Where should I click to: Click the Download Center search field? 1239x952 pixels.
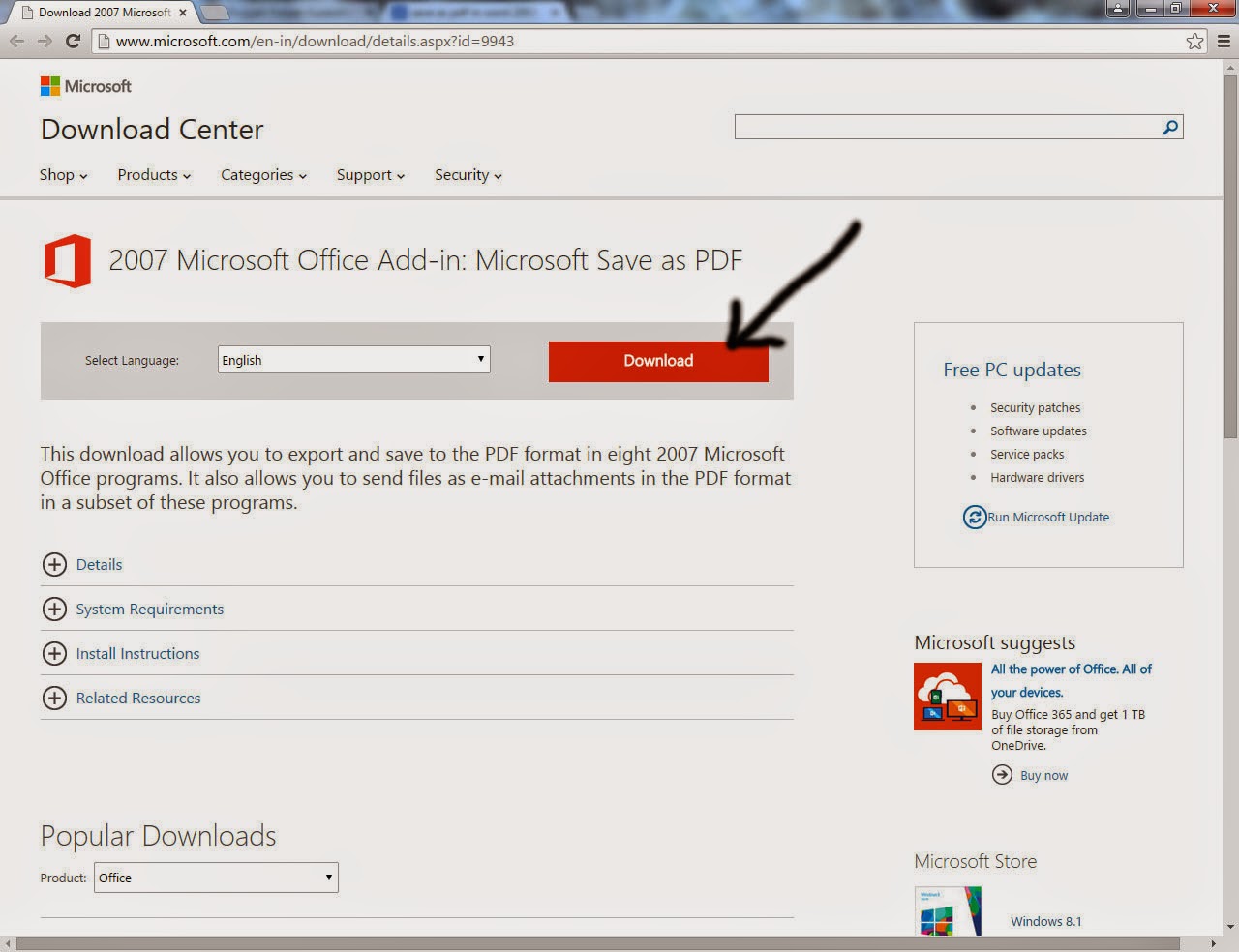947,127
